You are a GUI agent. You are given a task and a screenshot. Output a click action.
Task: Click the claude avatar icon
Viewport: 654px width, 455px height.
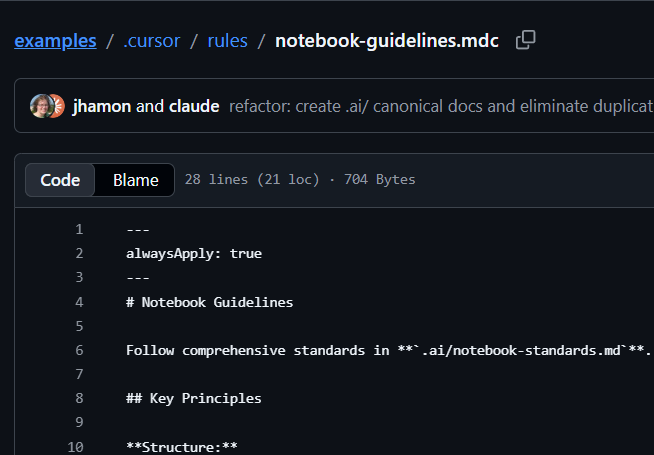point(55,106)
